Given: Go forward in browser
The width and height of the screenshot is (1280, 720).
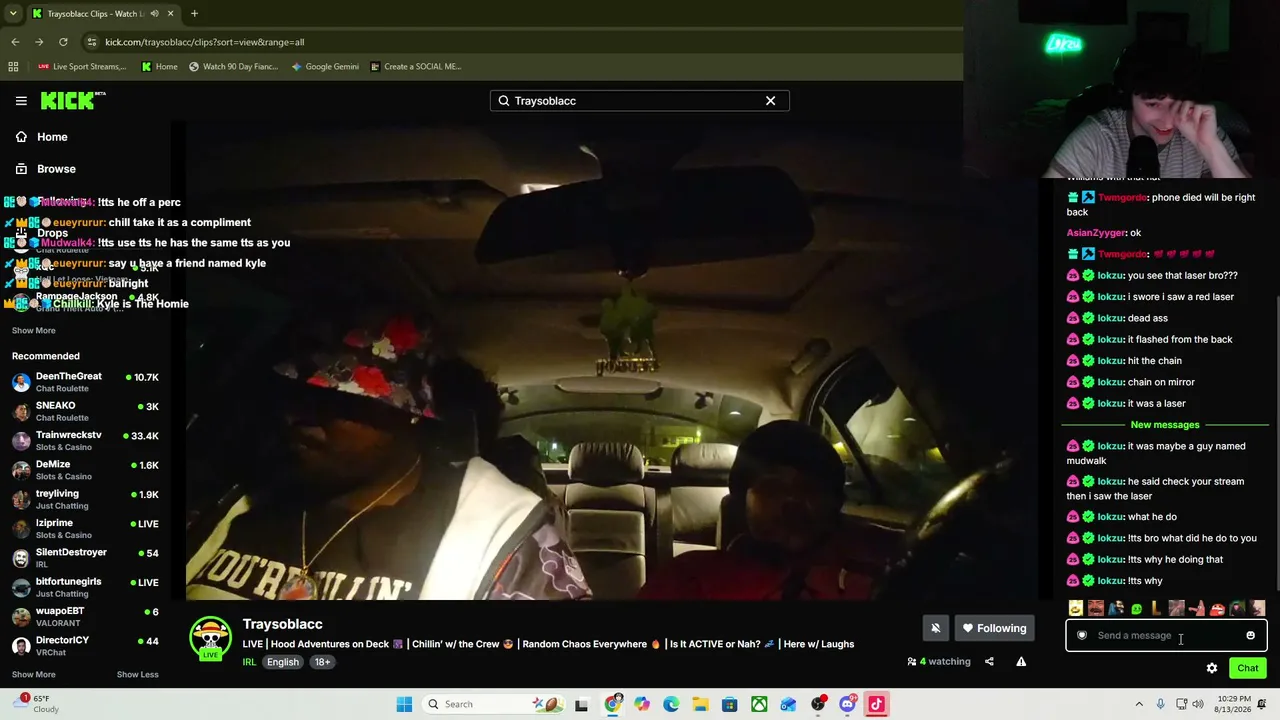Looking at the screenshot, I should [x=39, y=42].
